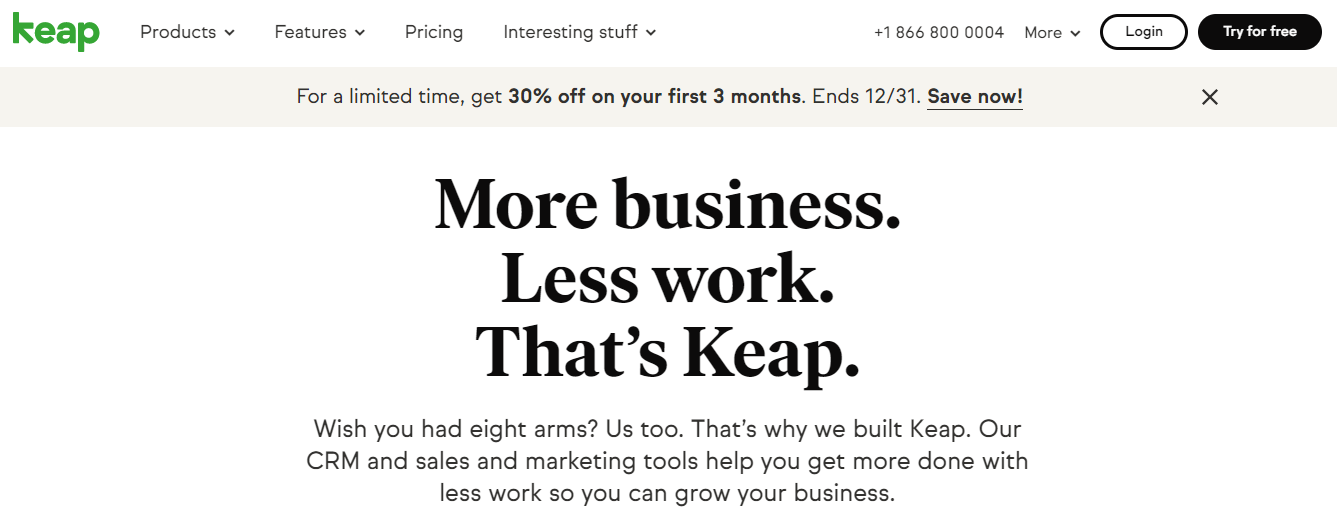Open the chevron next to More
Image resolution: width=1337 pixels, height=524 pixels.
[x=1076, y=33]
